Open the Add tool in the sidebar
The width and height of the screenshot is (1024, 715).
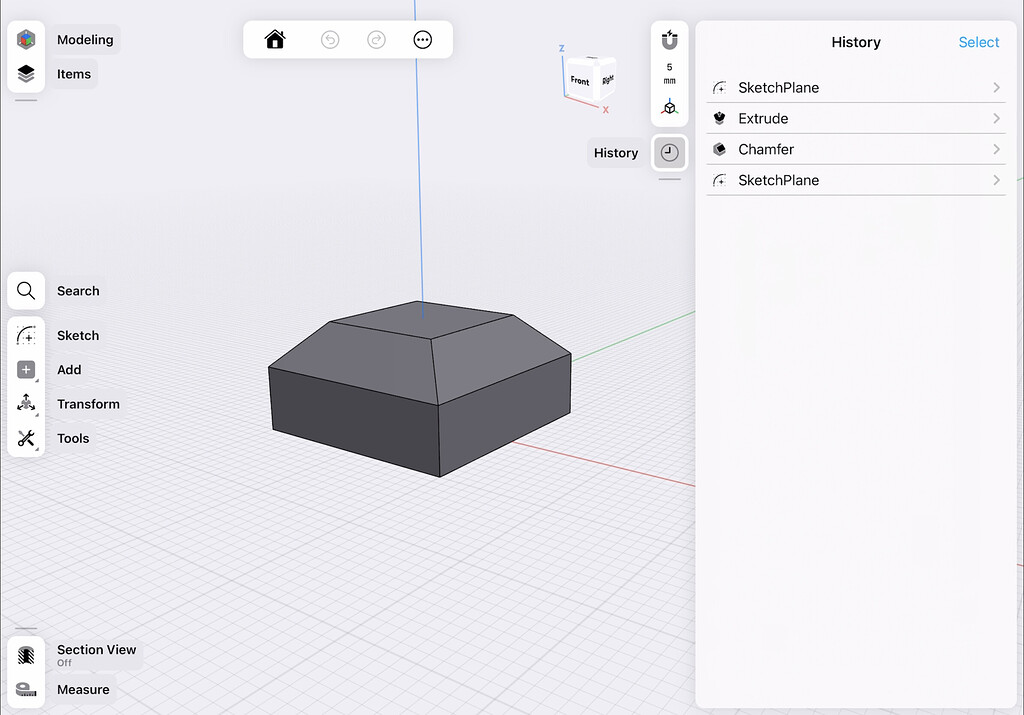tap(25, 369)
